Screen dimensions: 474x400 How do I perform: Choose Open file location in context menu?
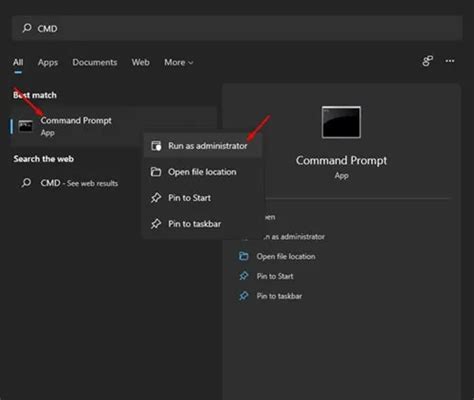[203, 172]
